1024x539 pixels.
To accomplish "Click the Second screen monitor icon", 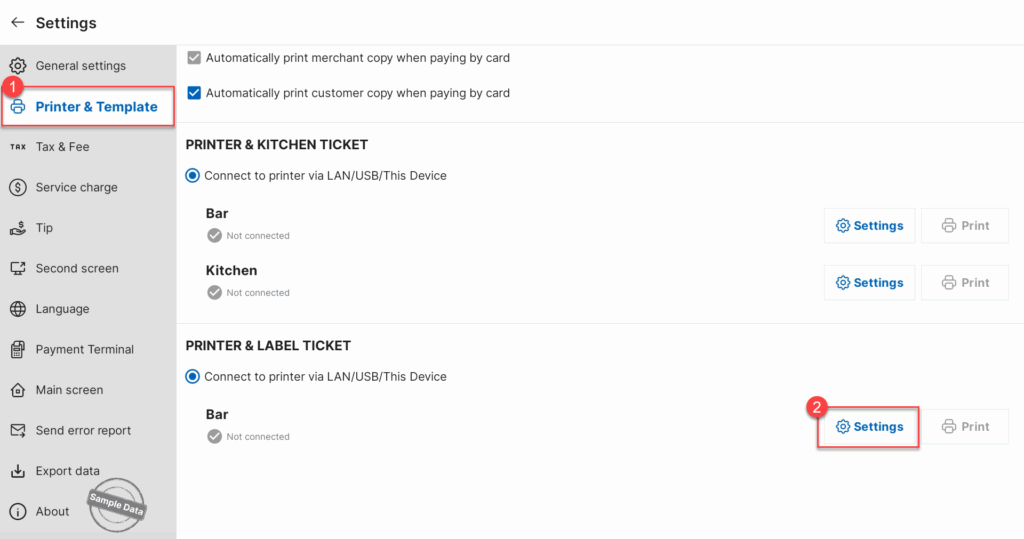I will 17,268.
